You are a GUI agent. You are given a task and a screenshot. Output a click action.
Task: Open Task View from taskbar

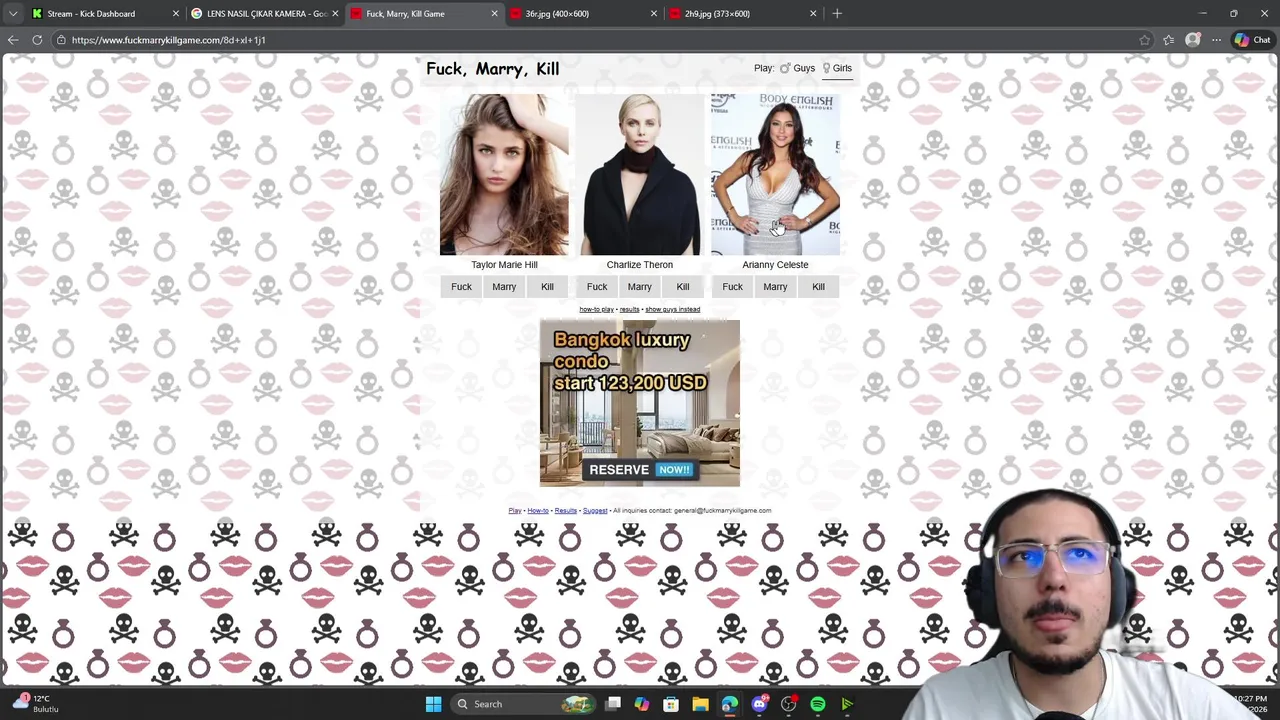point(613,704)
